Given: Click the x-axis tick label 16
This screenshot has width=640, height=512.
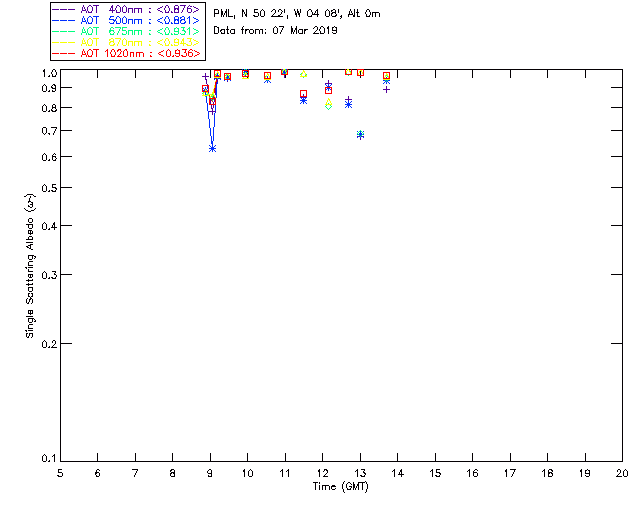Looking at the screenshot, I should tap(473, 473).
